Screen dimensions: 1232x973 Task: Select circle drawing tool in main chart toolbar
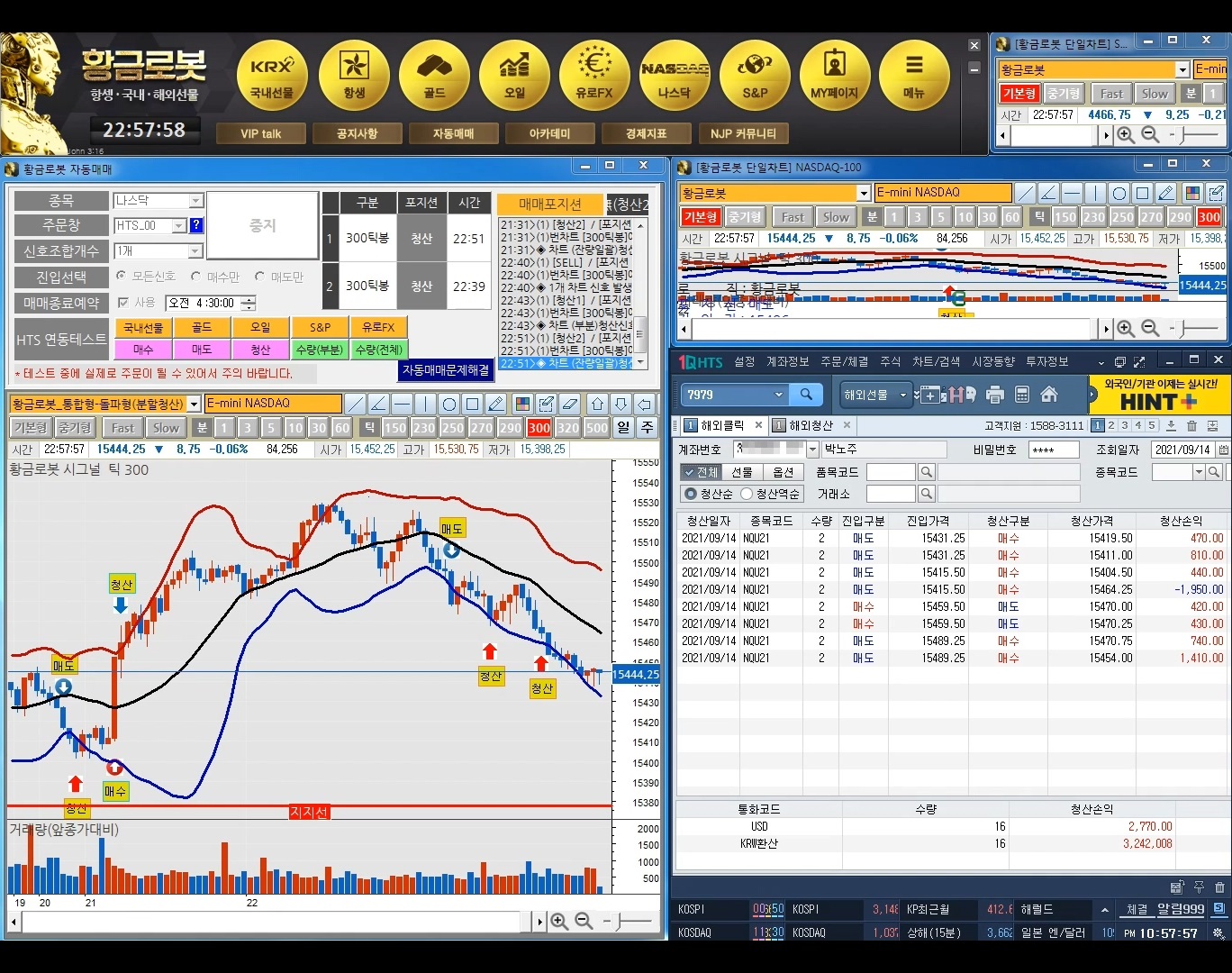tap(449, 404)
